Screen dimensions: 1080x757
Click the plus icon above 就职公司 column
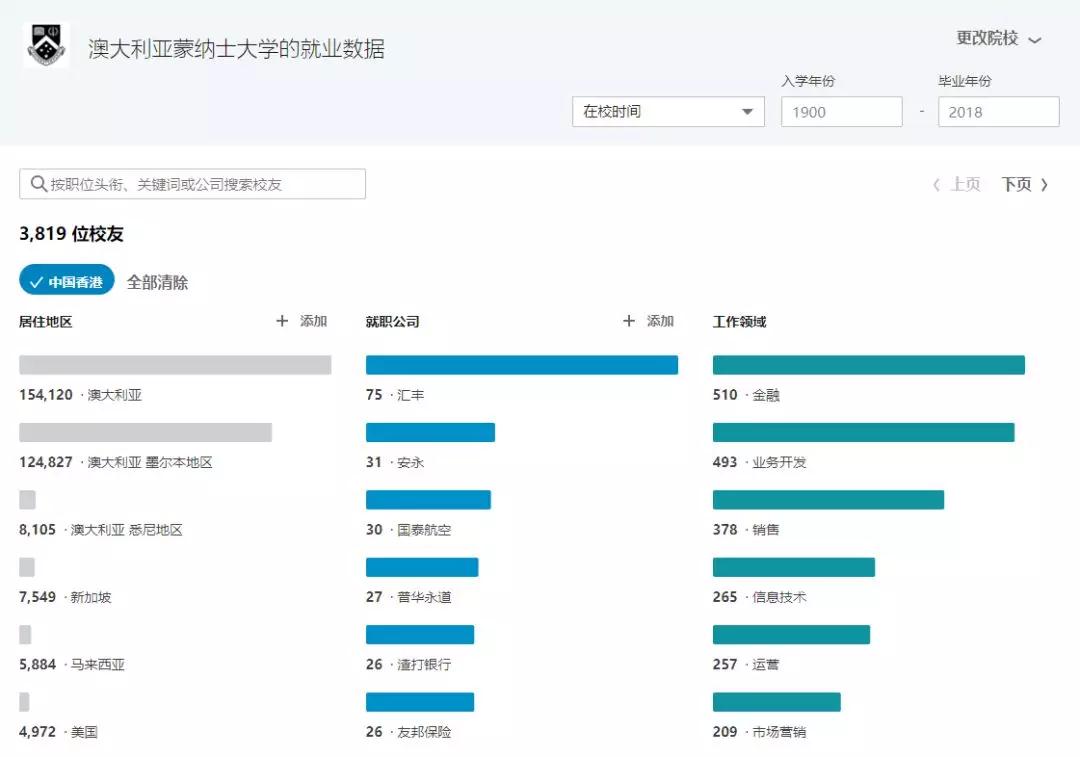pyautogui.click(x=629, y=321)
